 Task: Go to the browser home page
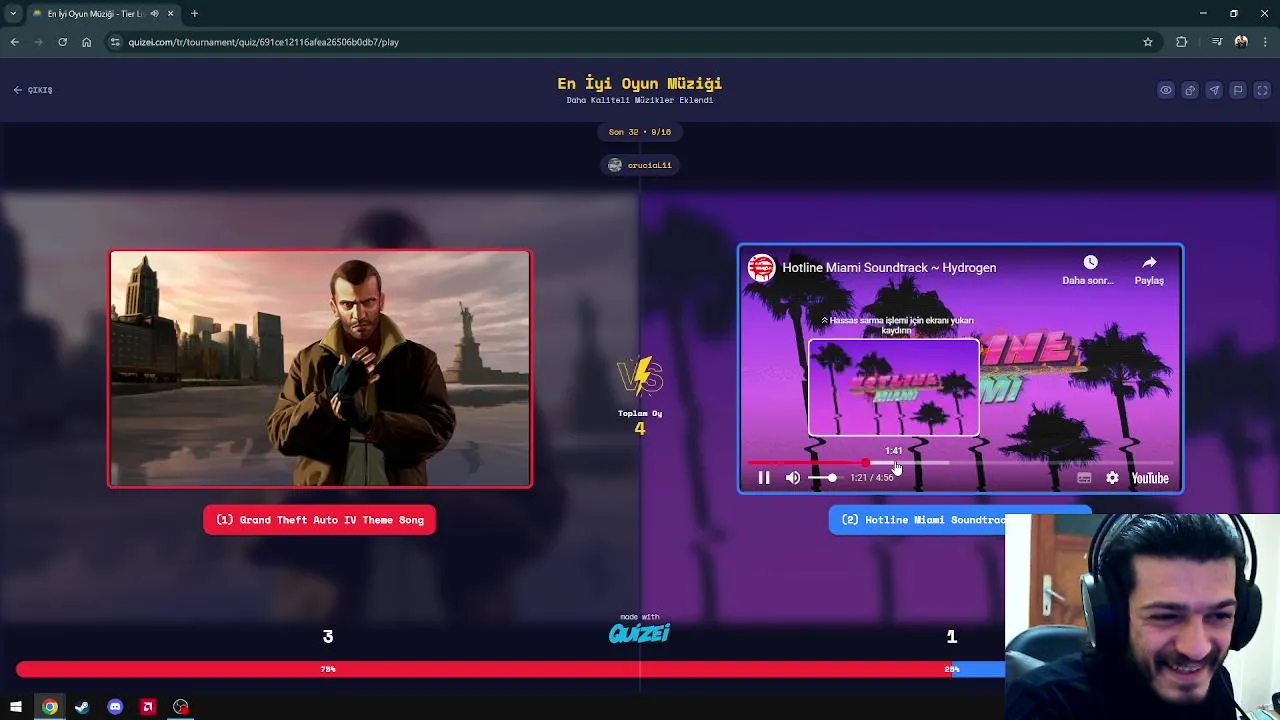pyautogui.click(x=86, y=42)
